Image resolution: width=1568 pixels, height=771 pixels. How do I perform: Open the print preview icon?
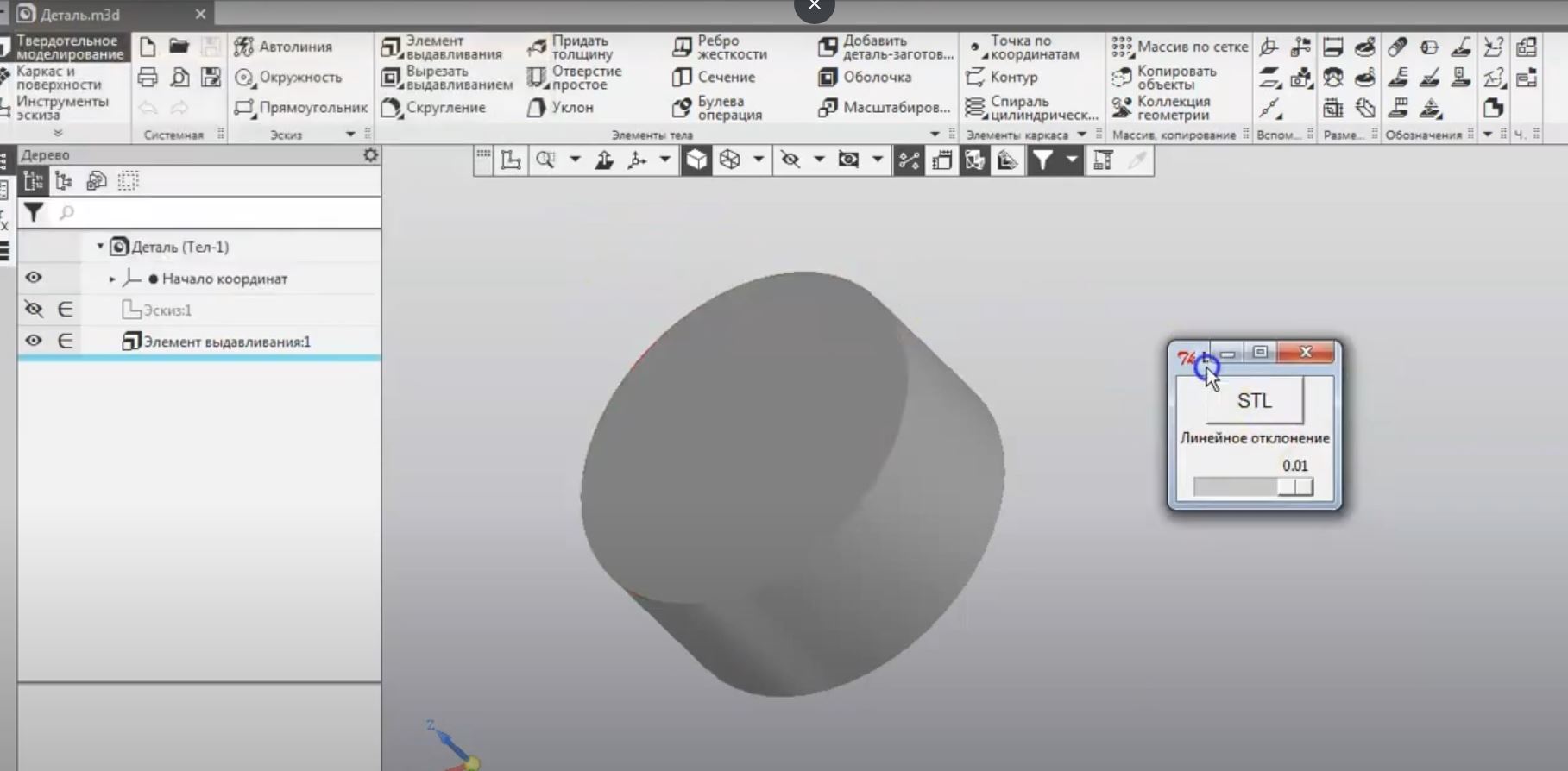coord(179,78)
